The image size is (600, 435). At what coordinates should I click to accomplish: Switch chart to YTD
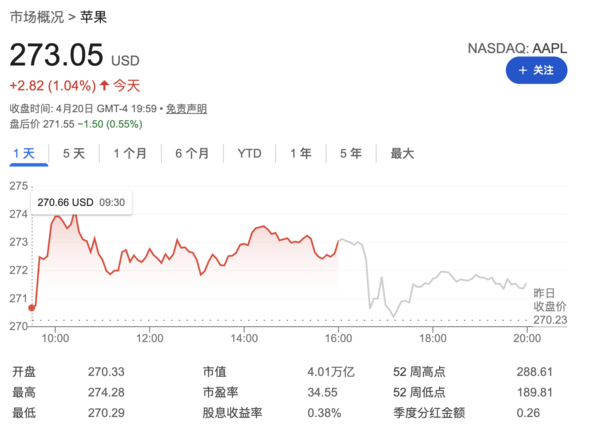[249, 154]
